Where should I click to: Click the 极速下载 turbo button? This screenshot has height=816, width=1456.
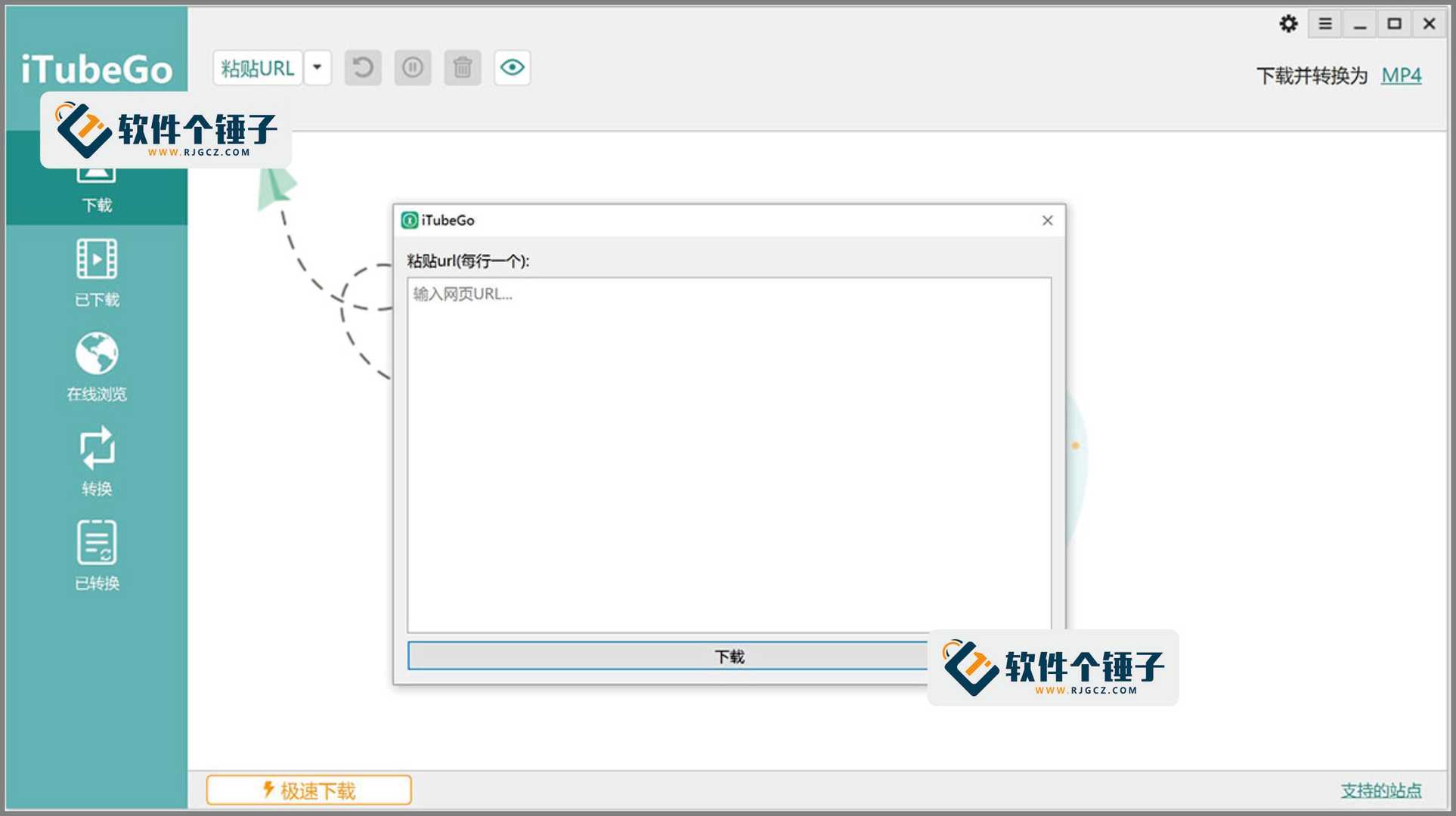click(x=308, y=790)
